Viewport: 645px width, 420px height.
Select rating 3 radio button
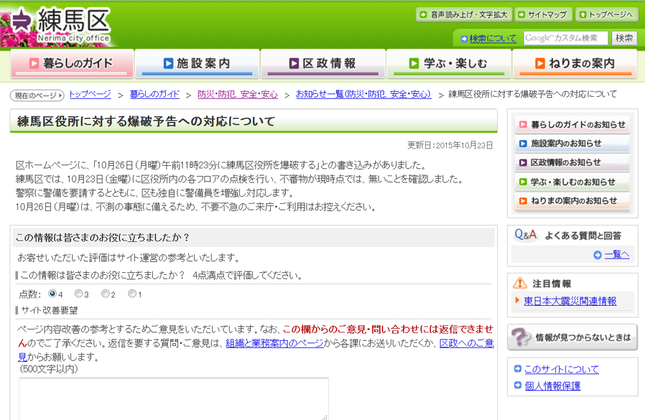point(77,294)
